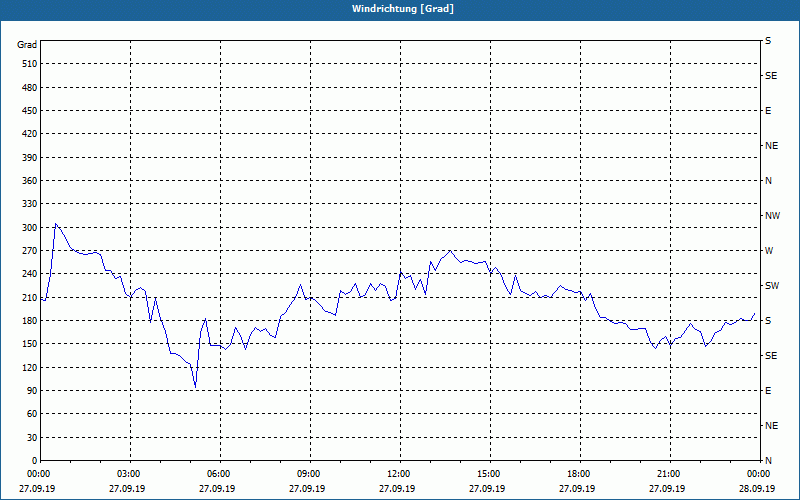
Task: Select the 480 y-axis label
Action: pos(30,88)
